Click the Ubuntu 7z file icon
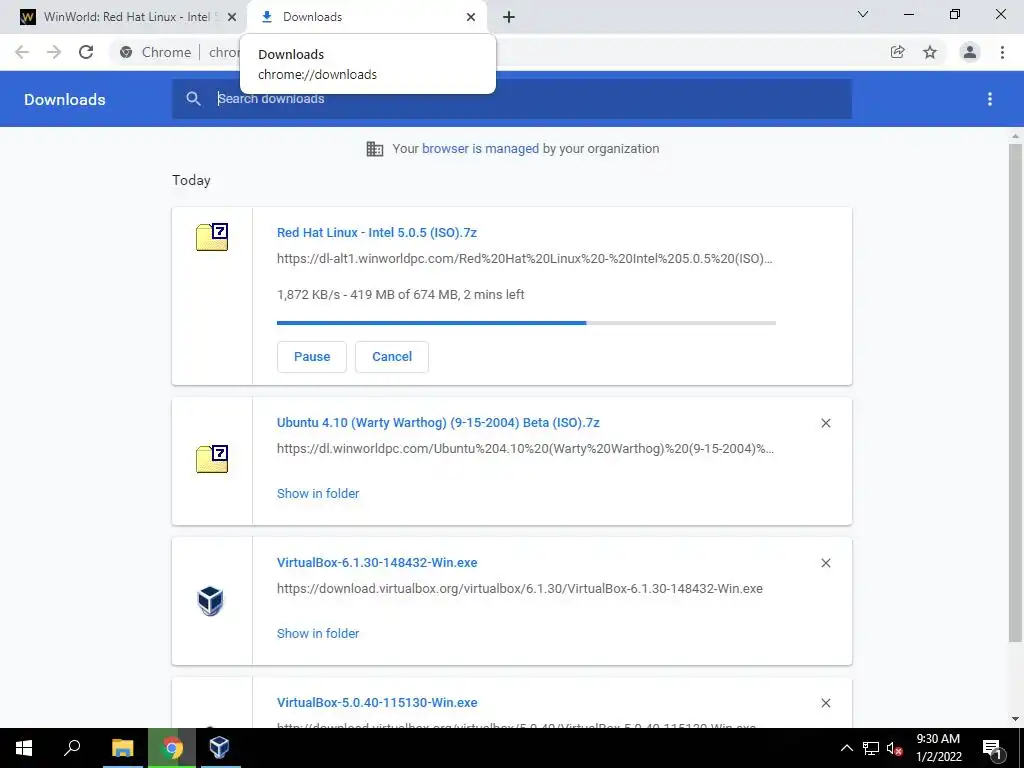 tap(212, 459)
